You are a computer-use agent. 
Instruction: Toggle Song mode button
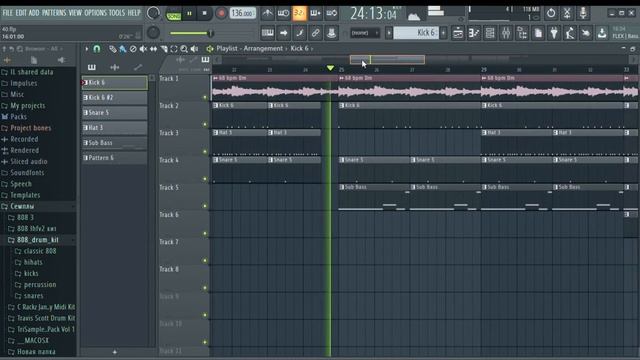[x=173, y=16]
